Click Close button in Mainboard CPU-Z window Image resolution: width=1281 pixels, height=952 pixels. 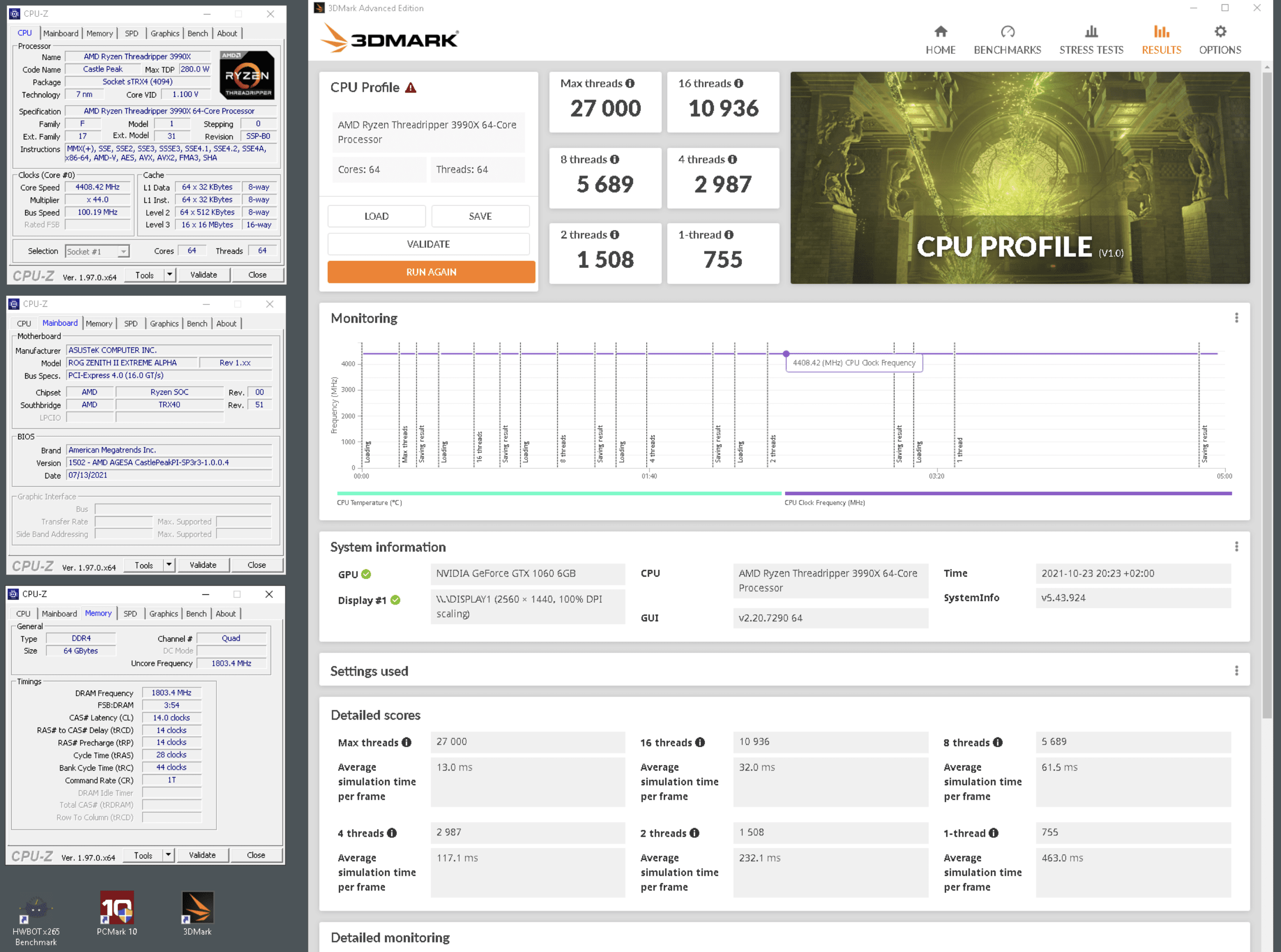(x=257, y=565)
